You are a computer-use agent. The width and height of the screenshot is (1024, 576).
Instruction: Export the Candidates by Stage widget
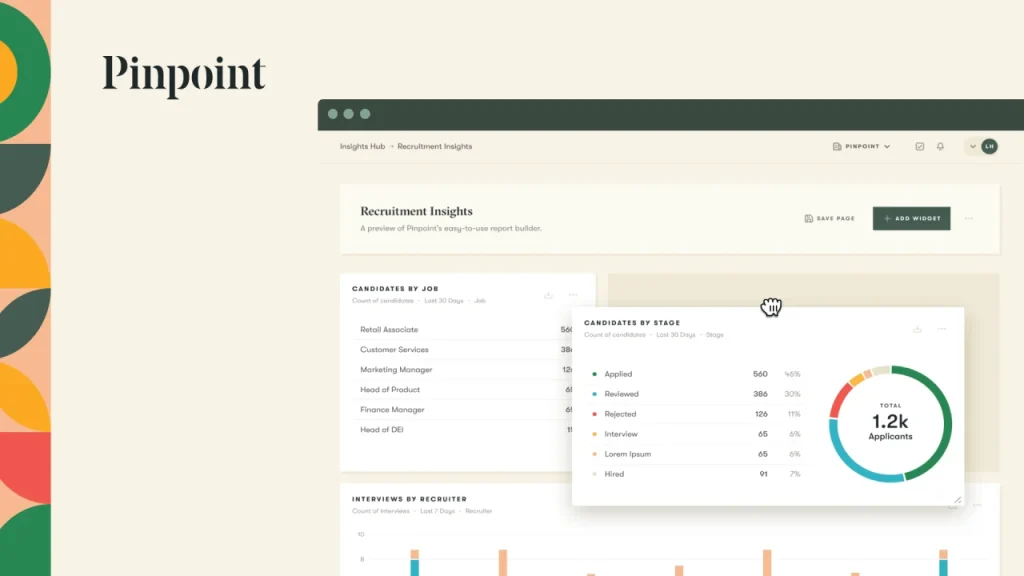click(x=916, y=329)
